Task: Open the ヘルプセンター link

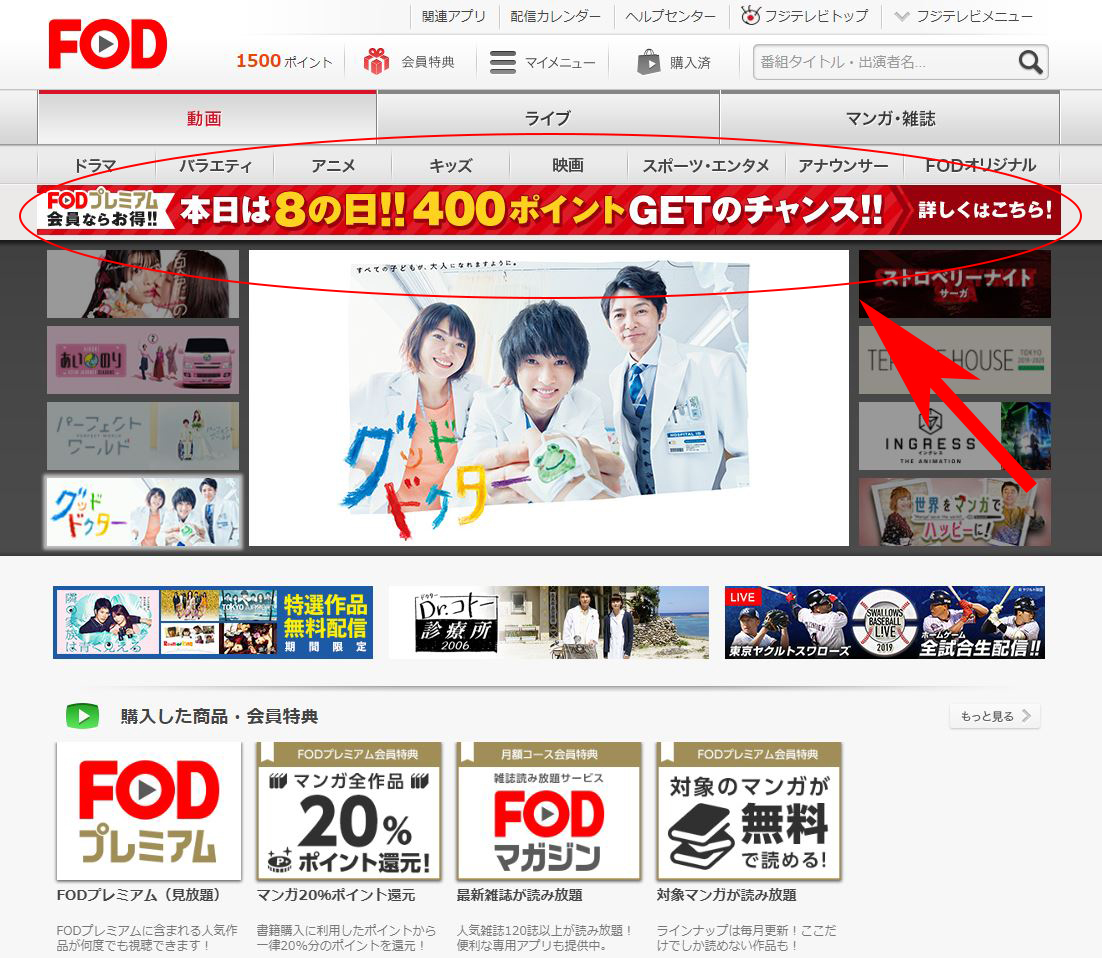Action: (670, 16)
